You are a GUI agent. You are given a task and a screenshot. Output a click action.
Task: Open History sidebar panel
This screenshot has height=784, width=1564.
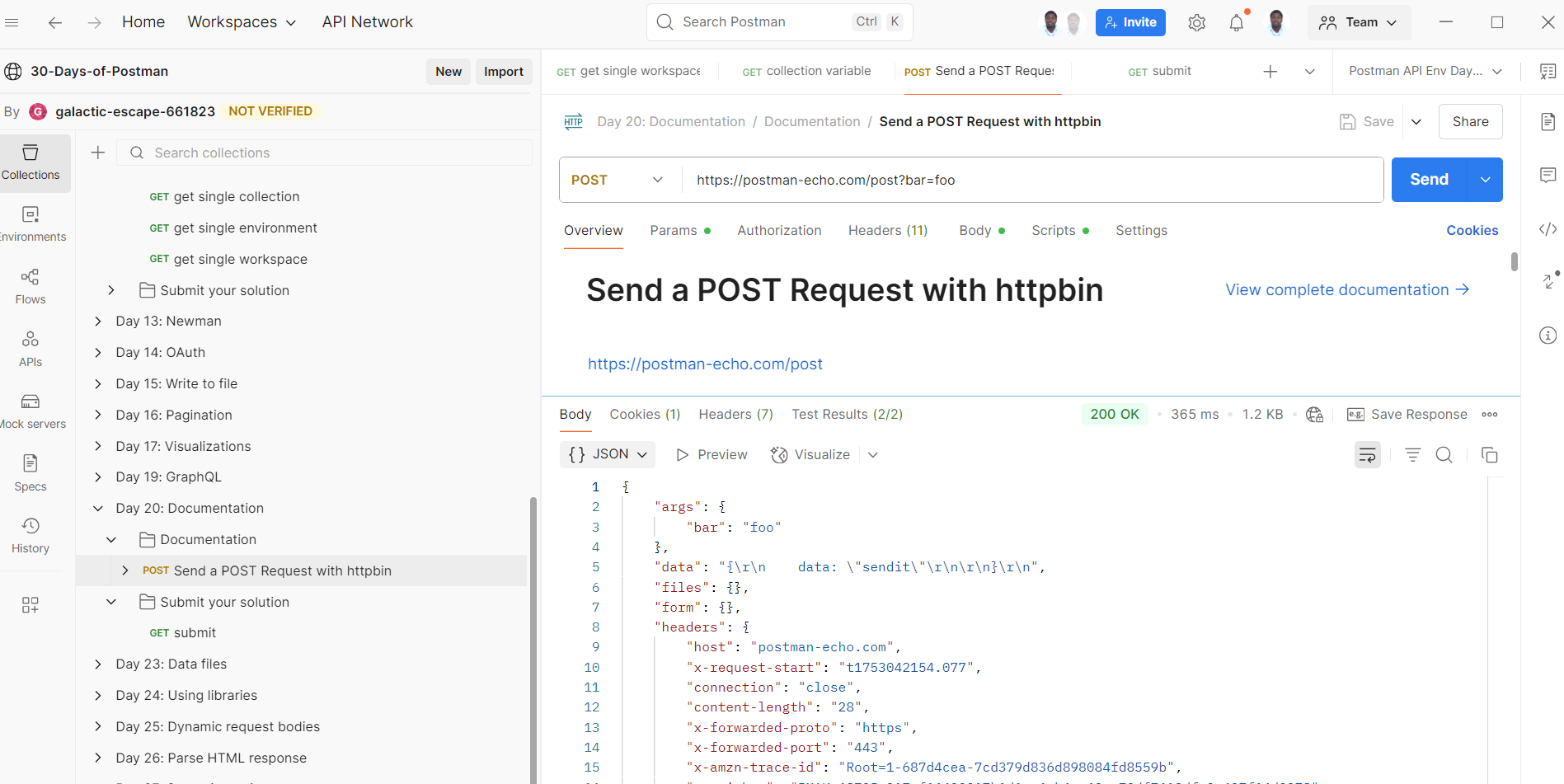tap(31, 536)
